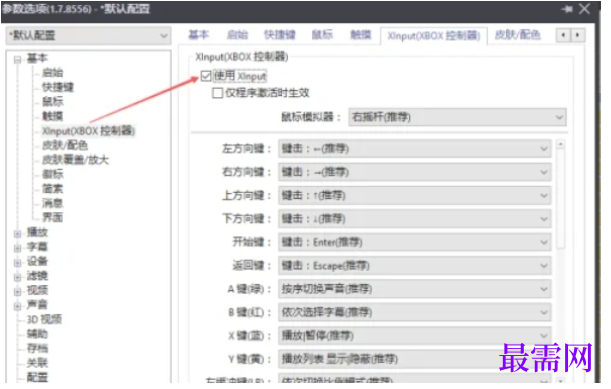The height and width of the screenshot is (389, 611).
Task: Select 简索 in the settings tree
Action: coord(53,189)
